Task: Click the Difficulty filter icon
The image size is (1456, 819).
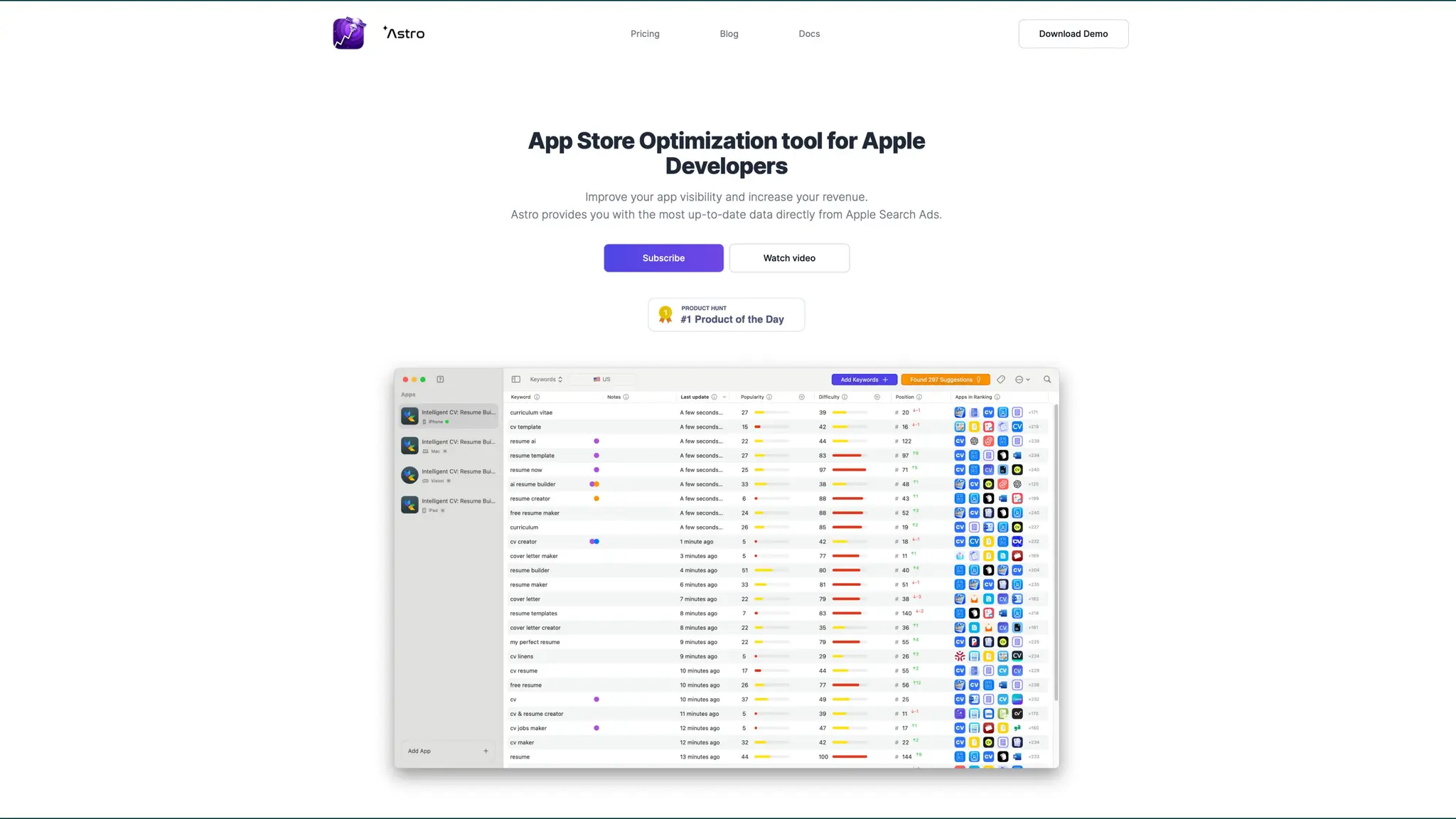Action: [x=877, y=397]
